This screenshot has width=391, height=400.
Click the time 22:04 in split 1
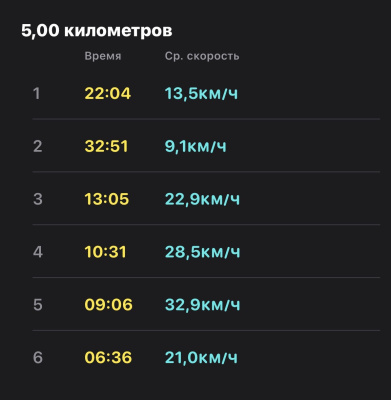(108, 93)
